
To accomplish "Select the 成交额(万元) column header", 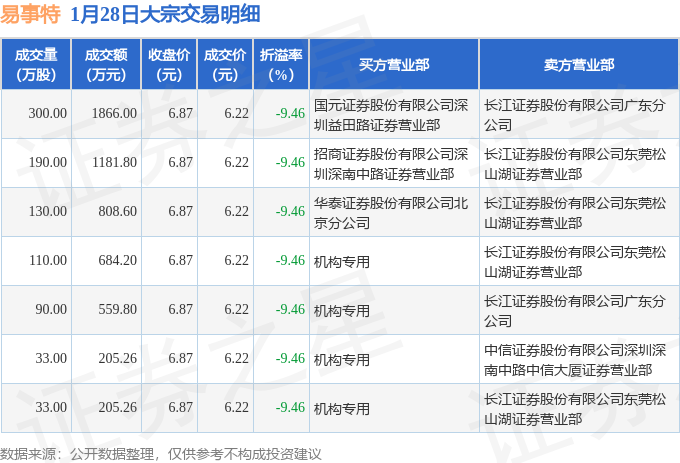I will point(106,65).
